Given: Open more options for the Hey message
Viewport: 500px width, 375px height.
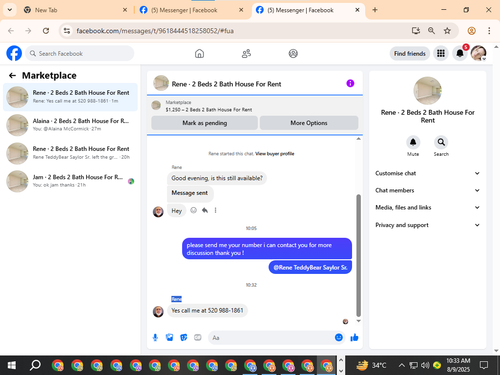Looking at the screenshot, I should click(215, 210).
